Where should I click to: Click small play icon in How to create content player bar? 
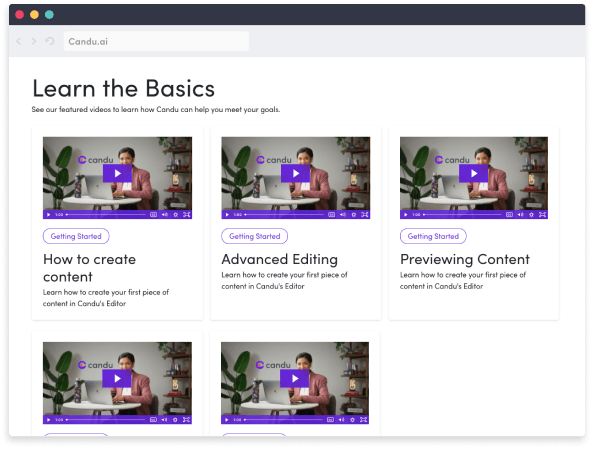48,214
